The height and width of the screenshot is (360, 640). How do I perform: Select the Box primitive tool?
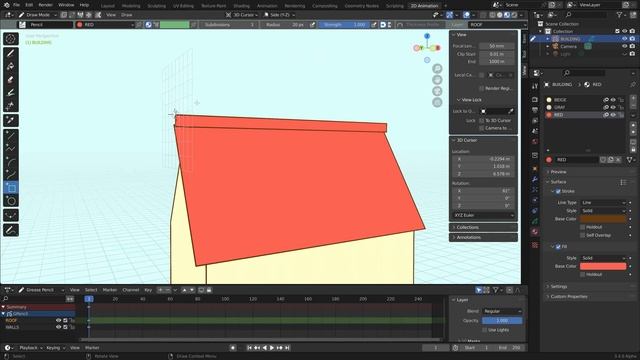pyautogui.click(x=11, y=188)
